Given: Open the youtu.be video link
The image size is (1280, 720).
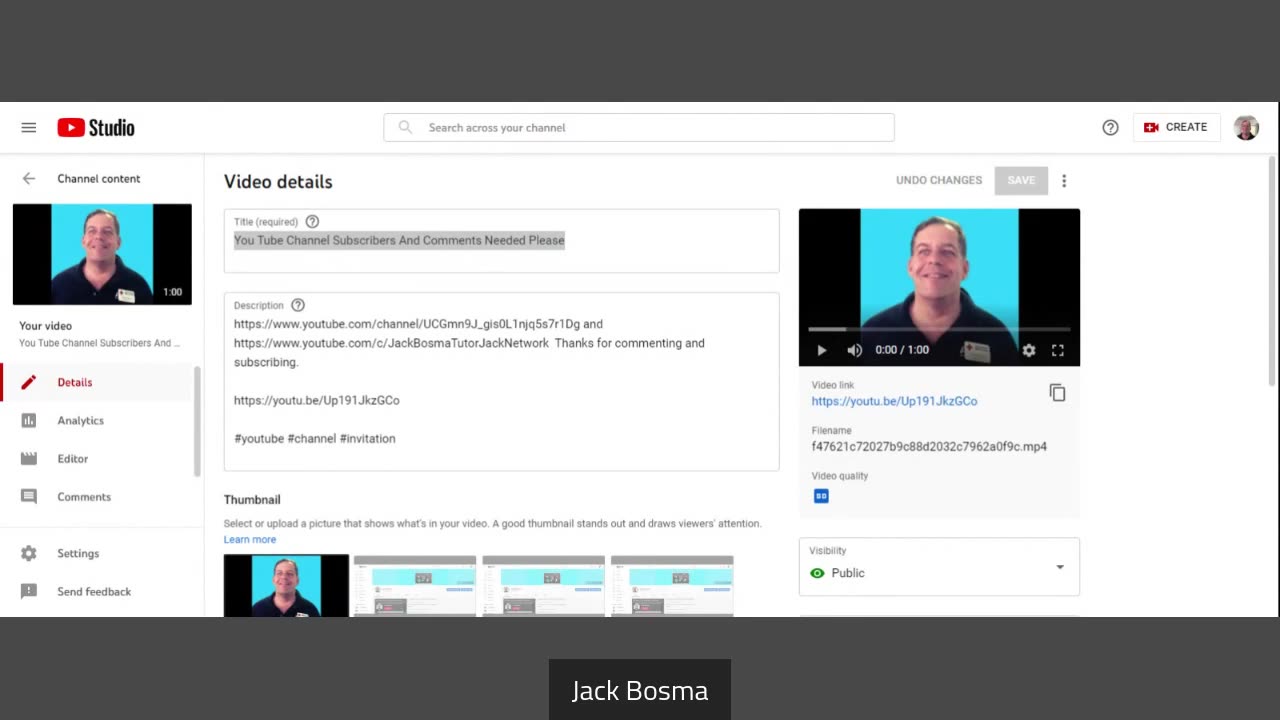Looking at the screenshot, I should click(x=894, y=401).
